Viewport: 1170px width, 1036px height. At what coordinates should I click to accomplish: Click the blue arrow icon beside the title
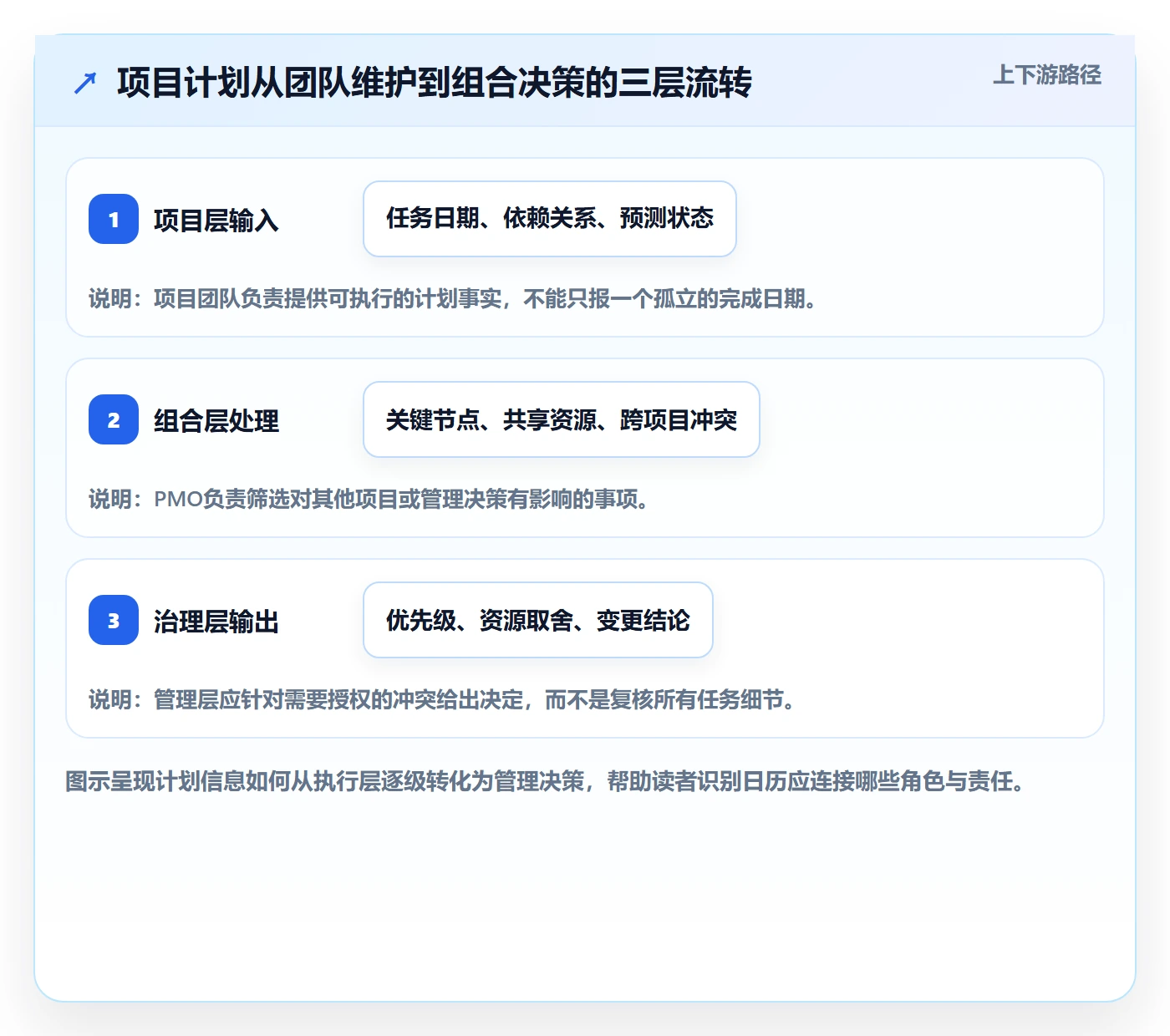[x=85, y=83]
